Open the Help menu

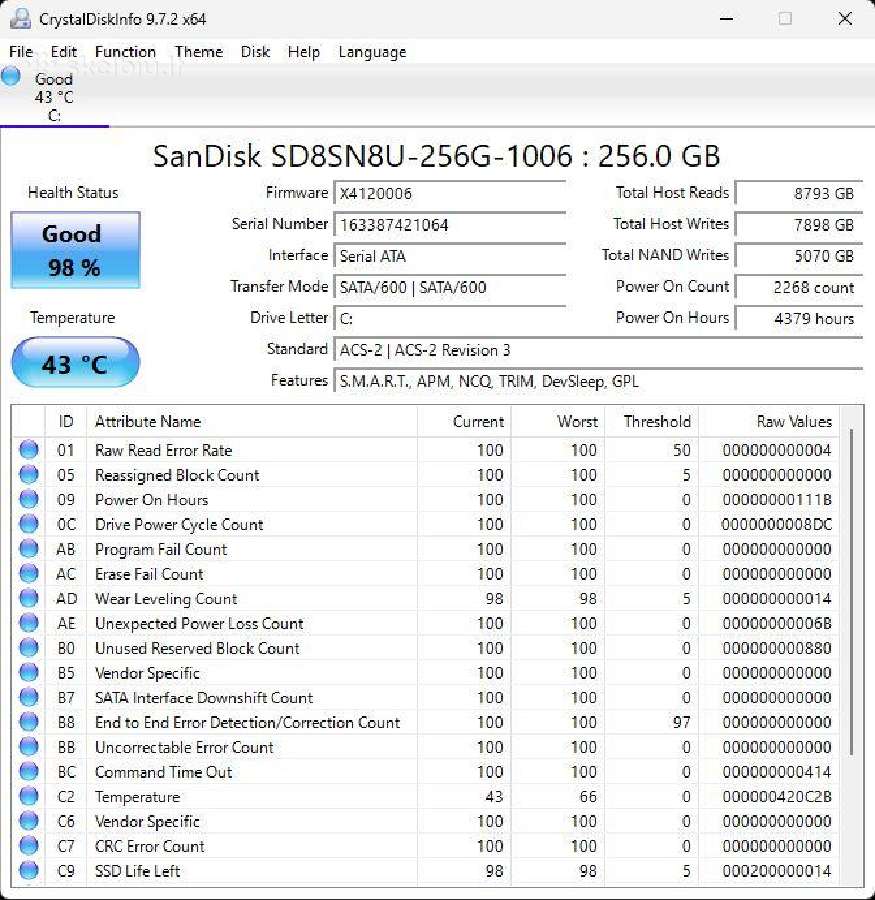[x=303, y=52]
